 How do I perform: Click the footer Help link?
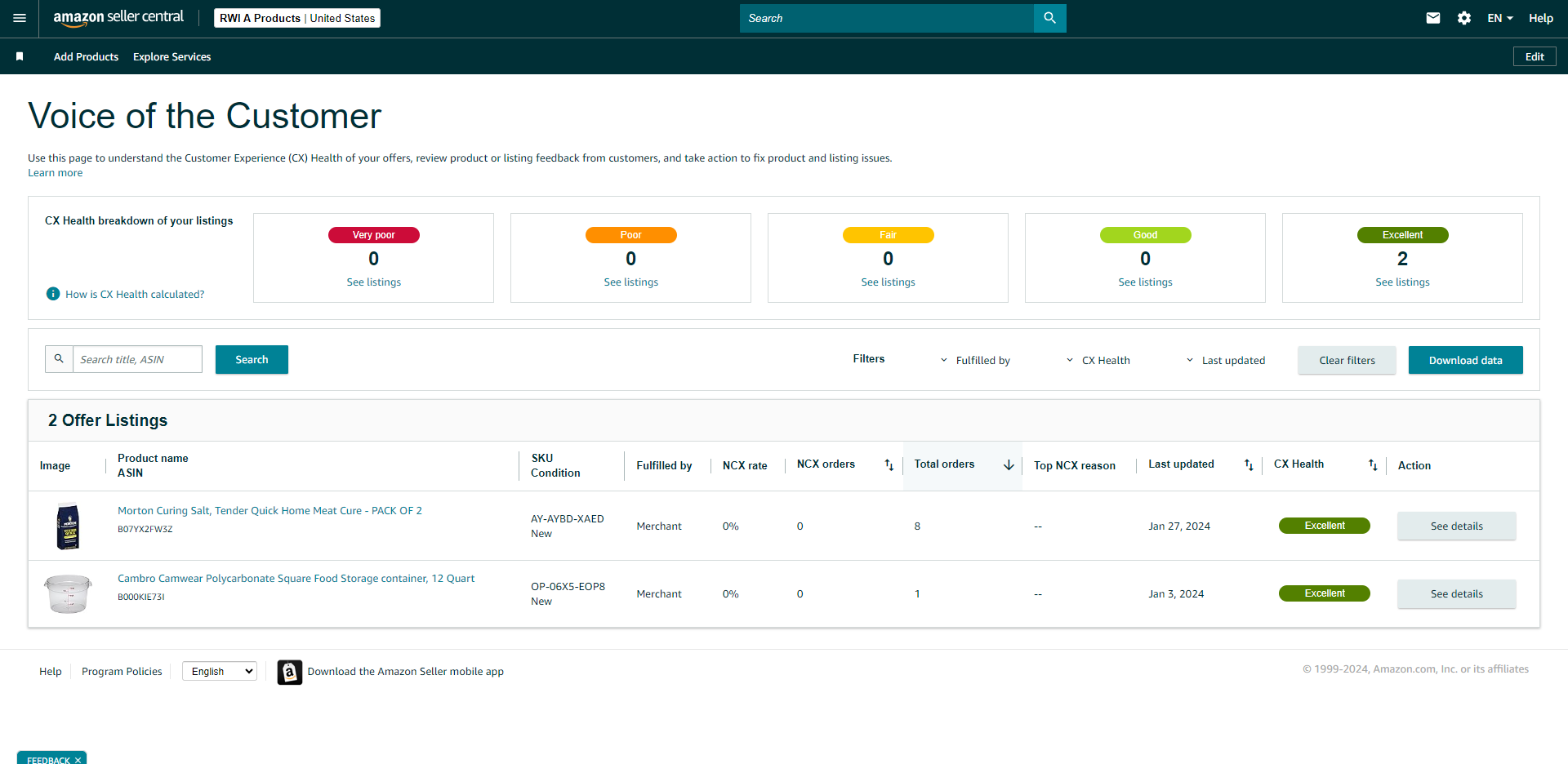pyautogui.click(x=51, y=671)
